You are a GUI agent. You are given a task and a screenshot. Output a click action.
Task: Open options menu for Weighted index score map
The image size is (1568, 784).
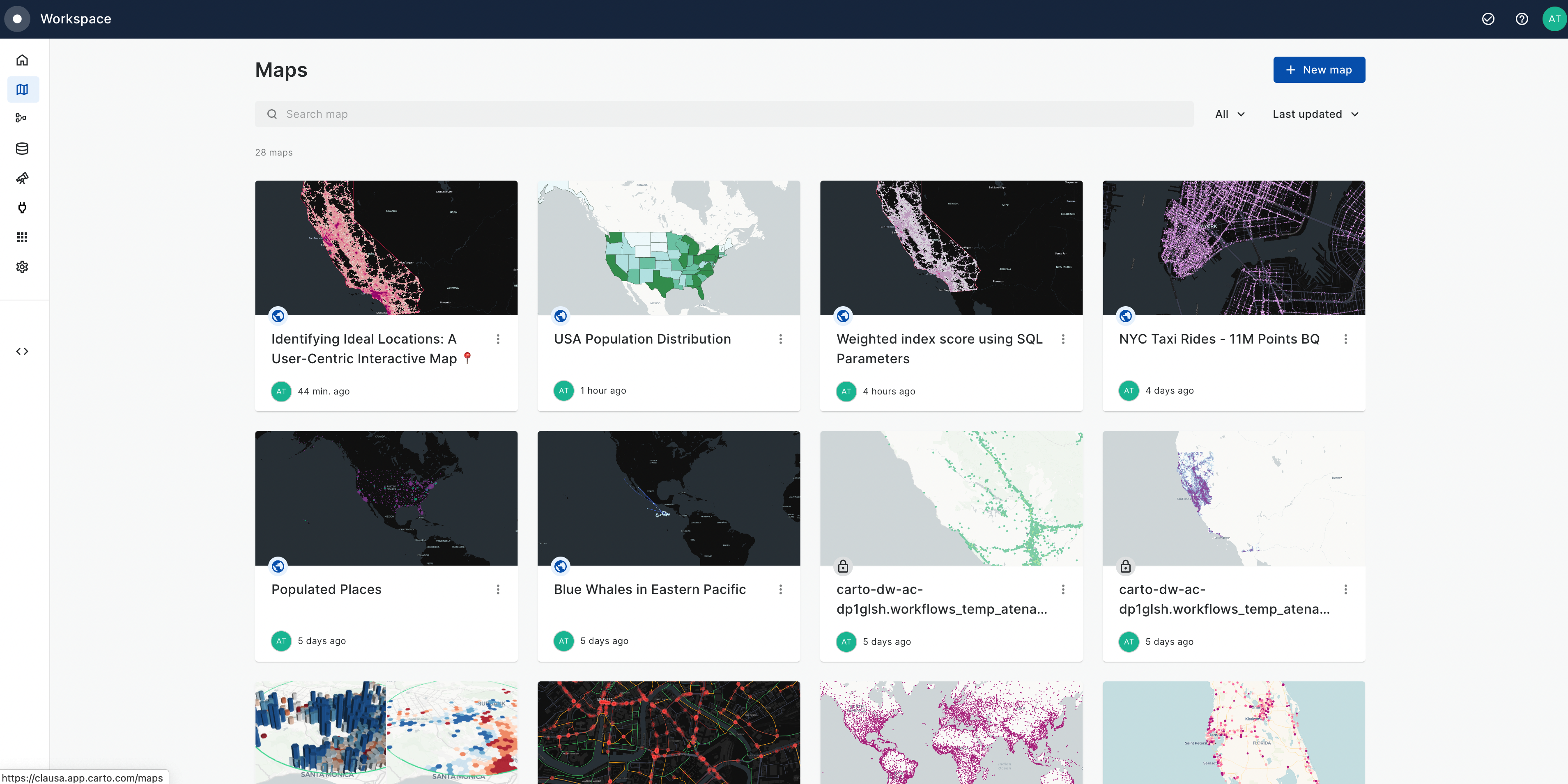click(x=1063, y=339)
